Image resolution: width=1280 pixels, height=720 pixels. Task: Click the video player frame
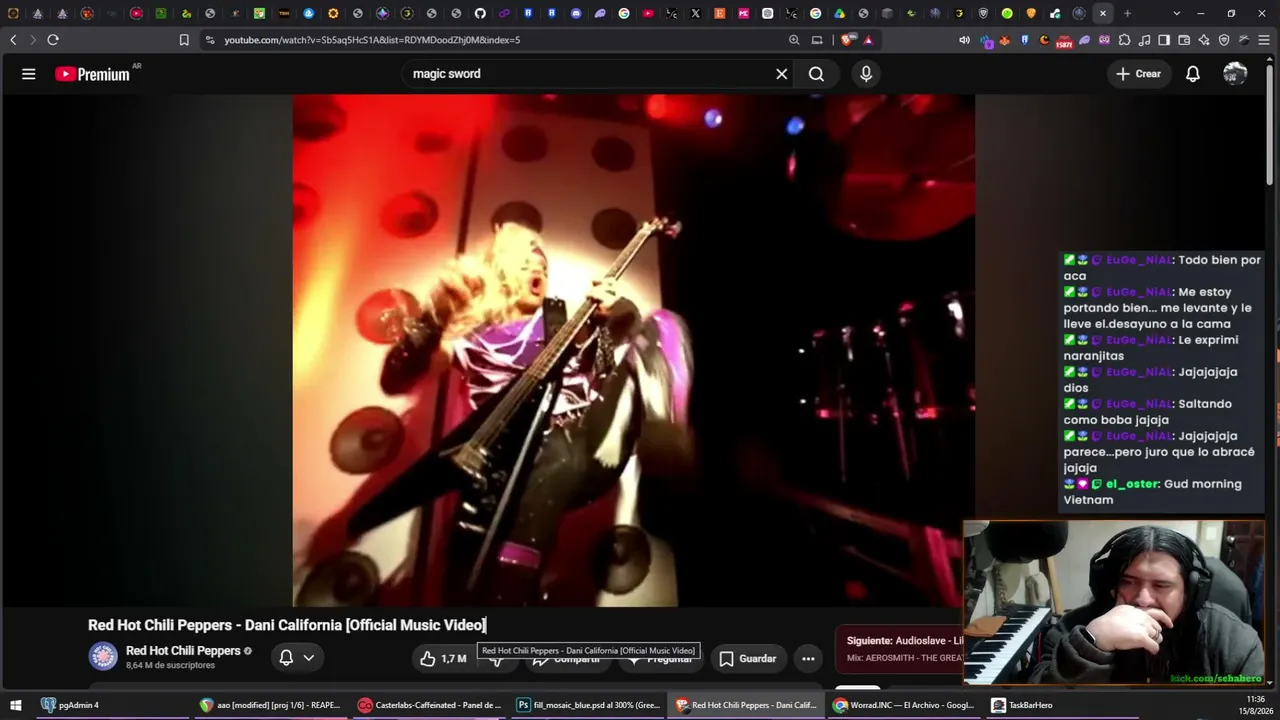(x=633, y=350)
